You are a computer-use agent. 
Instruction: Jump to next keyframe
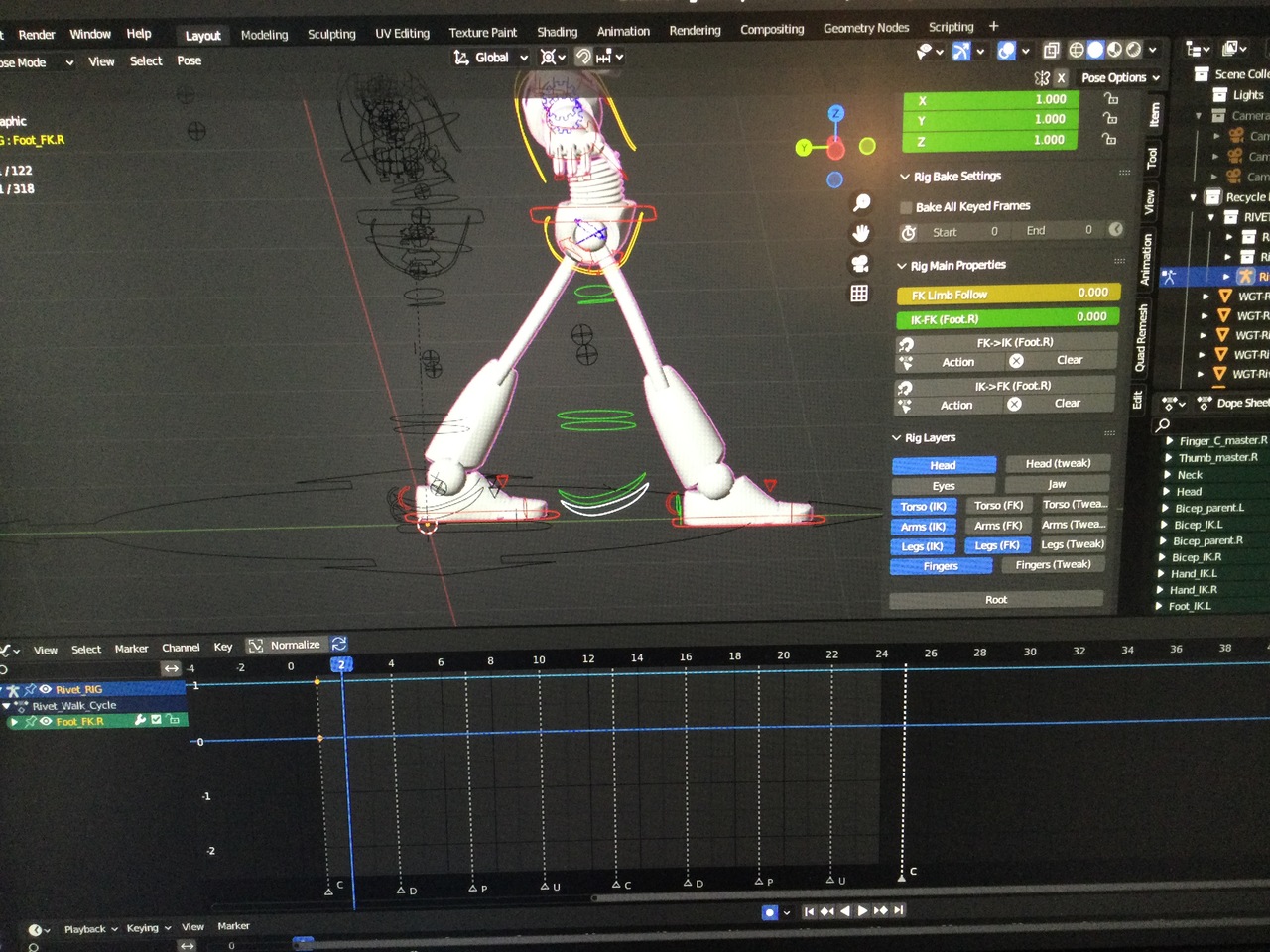click(880, 910)
